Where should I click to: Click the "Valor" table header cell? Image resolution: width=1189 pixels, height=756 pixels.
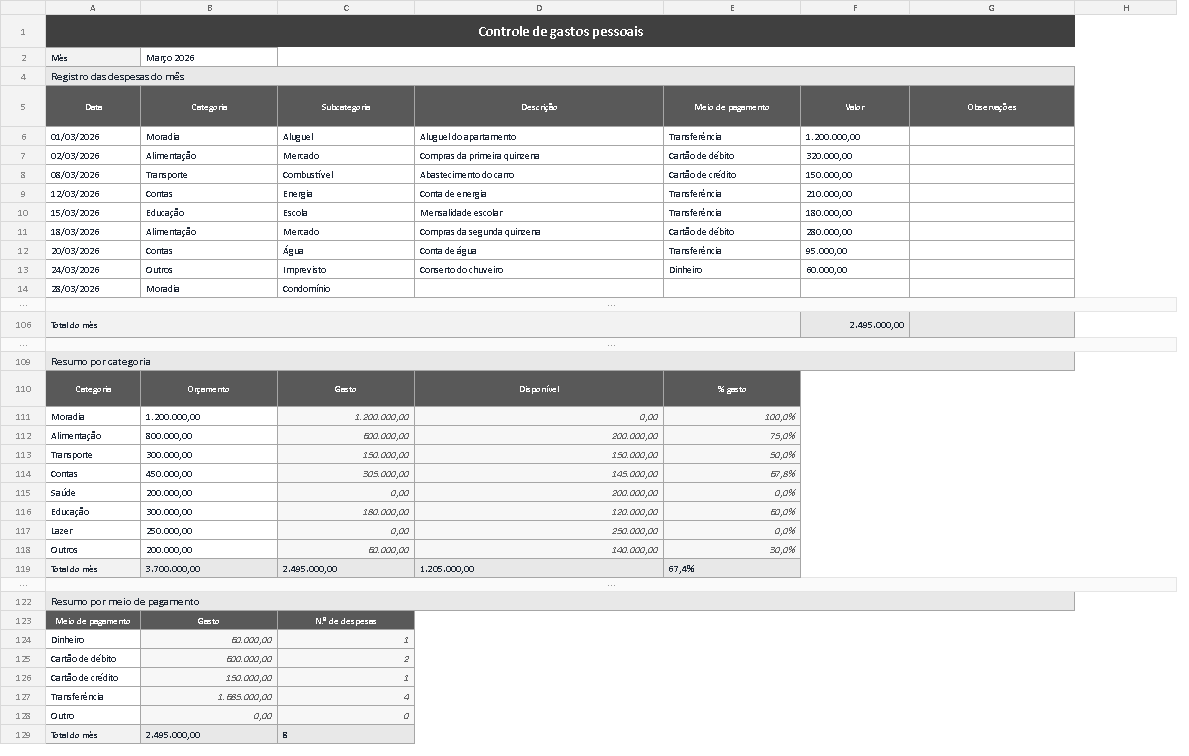tap(855, 107)
